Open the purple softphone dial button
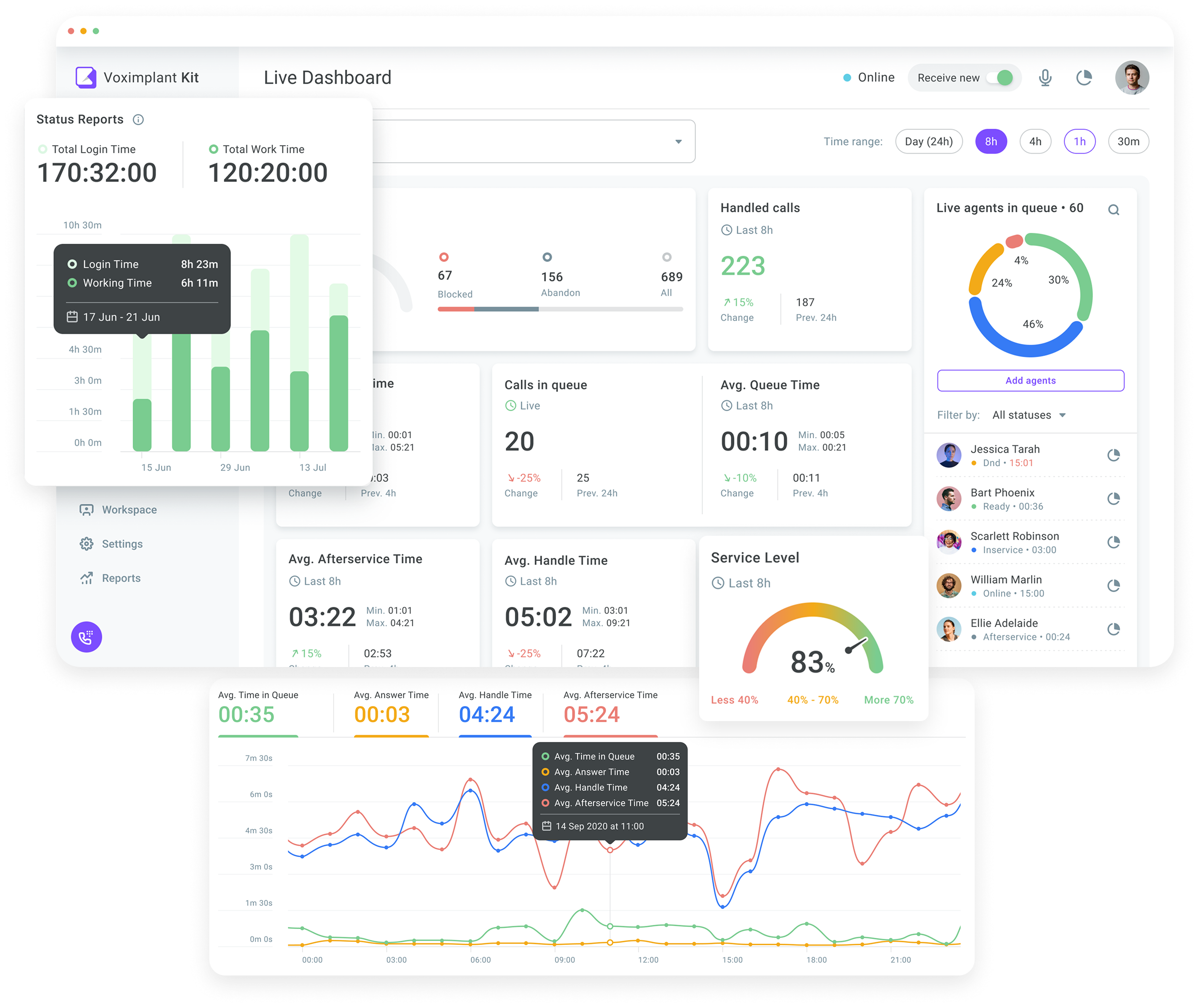Image resolution: width=1198 pixels, height=1008 pixels. pos(86,636)
